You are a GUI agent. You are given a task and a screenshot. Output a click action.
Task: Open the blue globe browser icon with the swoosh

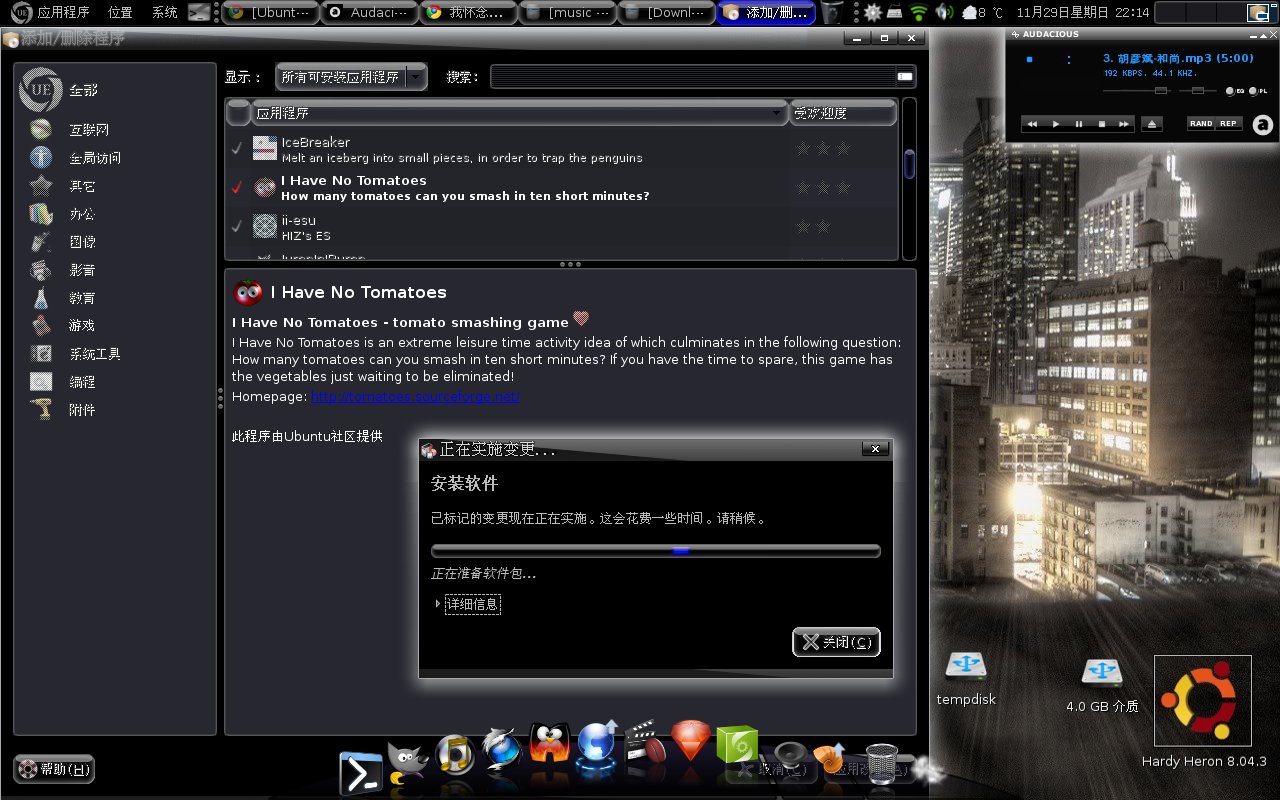(502, 749)
